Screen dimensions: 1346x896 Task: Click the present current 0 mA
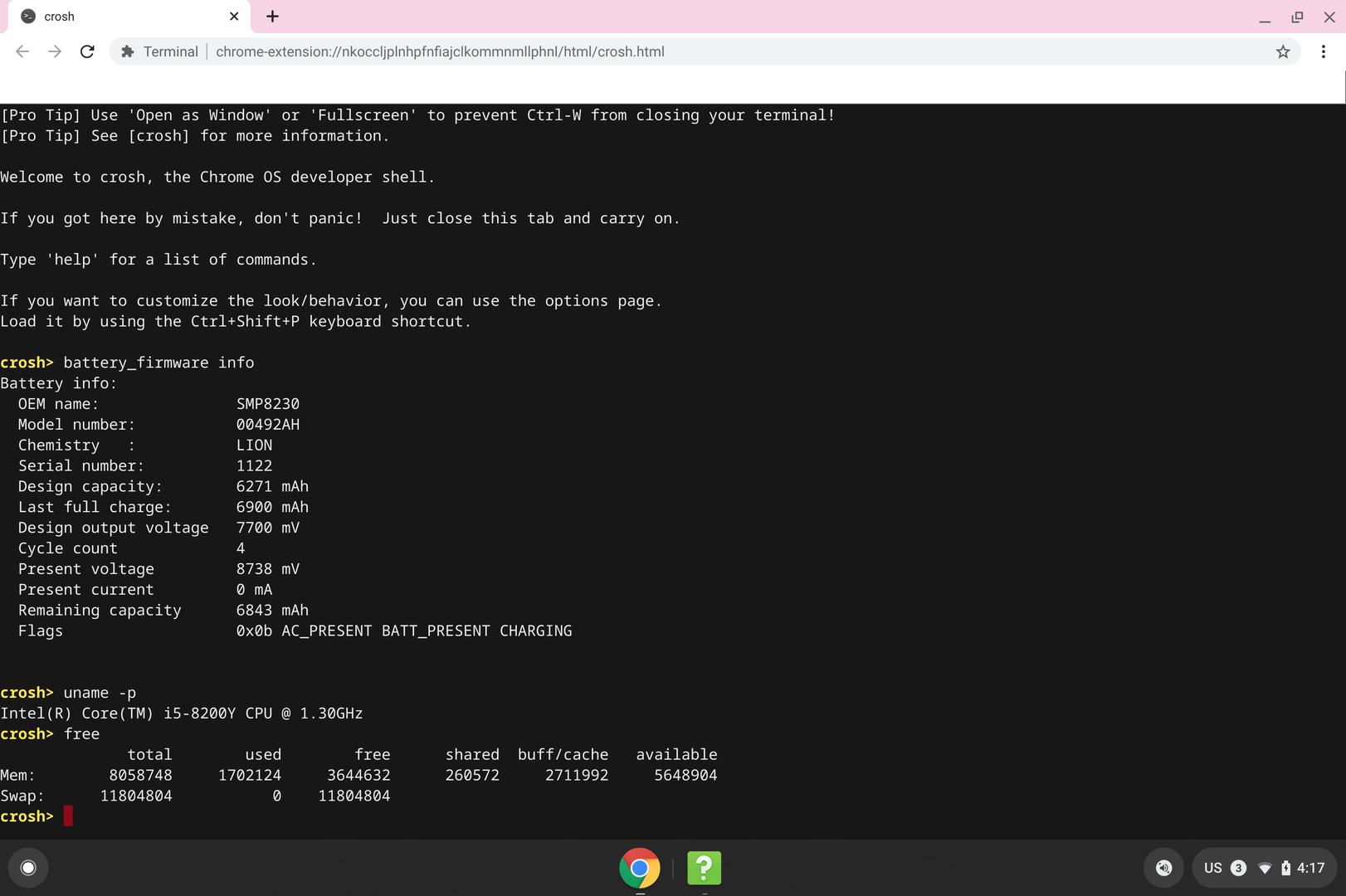pos(254,590)
